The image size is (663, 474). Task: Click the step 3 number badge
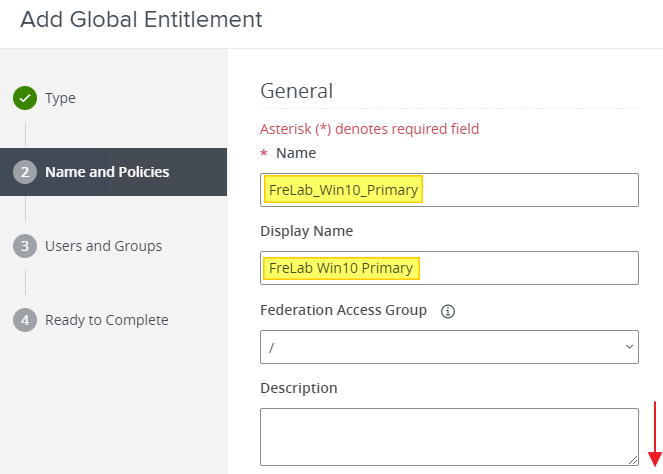click(x=24, y=246)
